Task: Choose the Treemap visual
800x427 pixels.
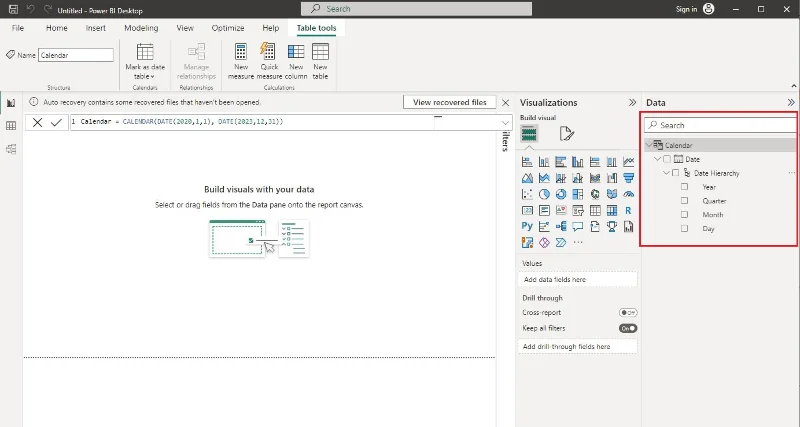Action: pyautogui.click(x=578, y=194)
